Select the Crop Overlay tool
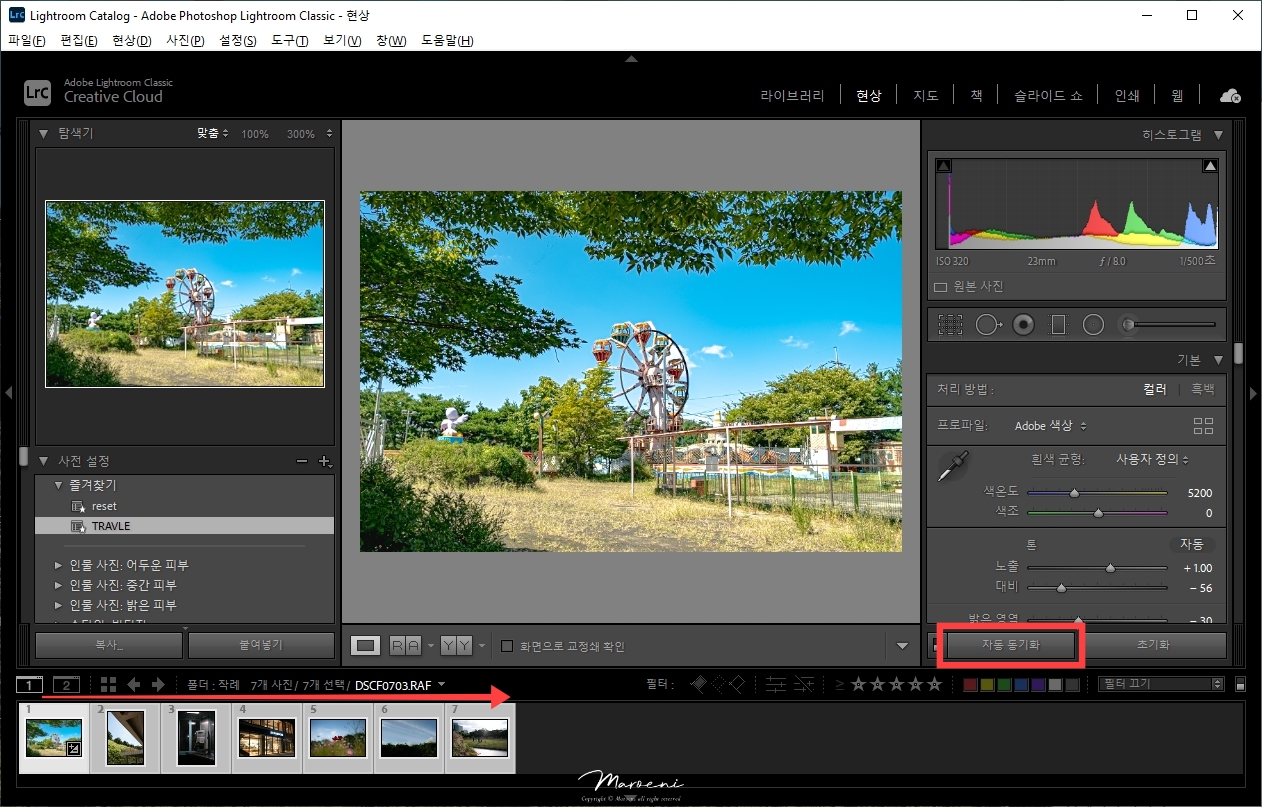 (x=950, y=324)
